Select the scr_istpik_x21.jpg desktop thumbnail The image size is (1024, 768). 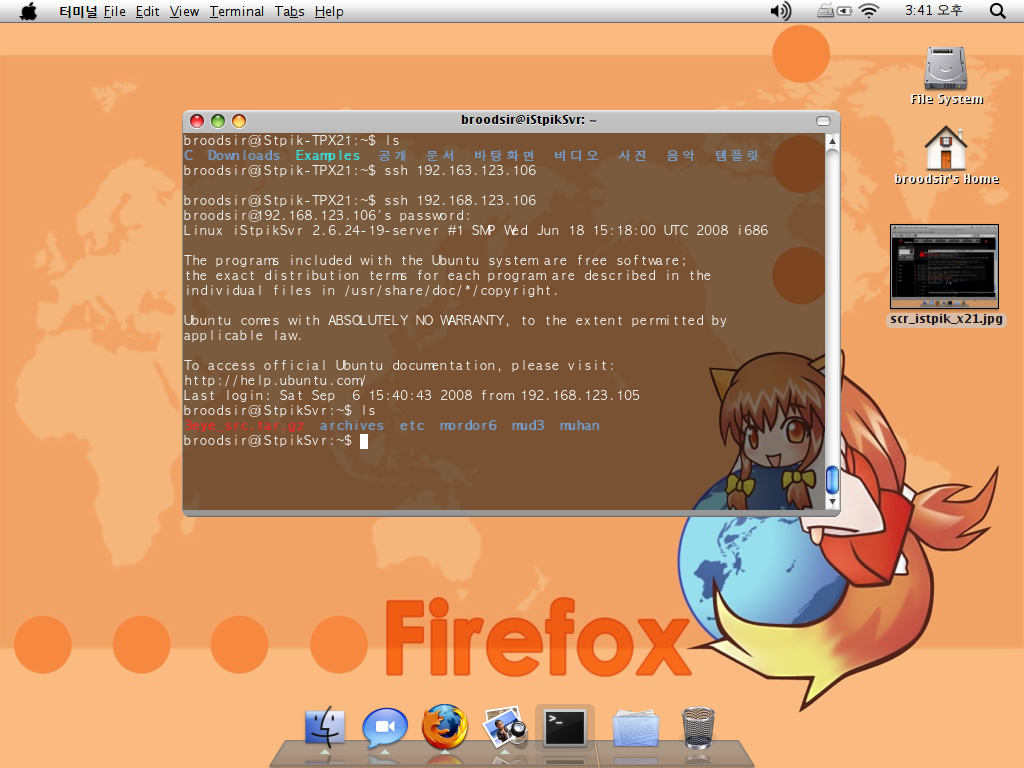pyautogui.click(x=945, y=266)
